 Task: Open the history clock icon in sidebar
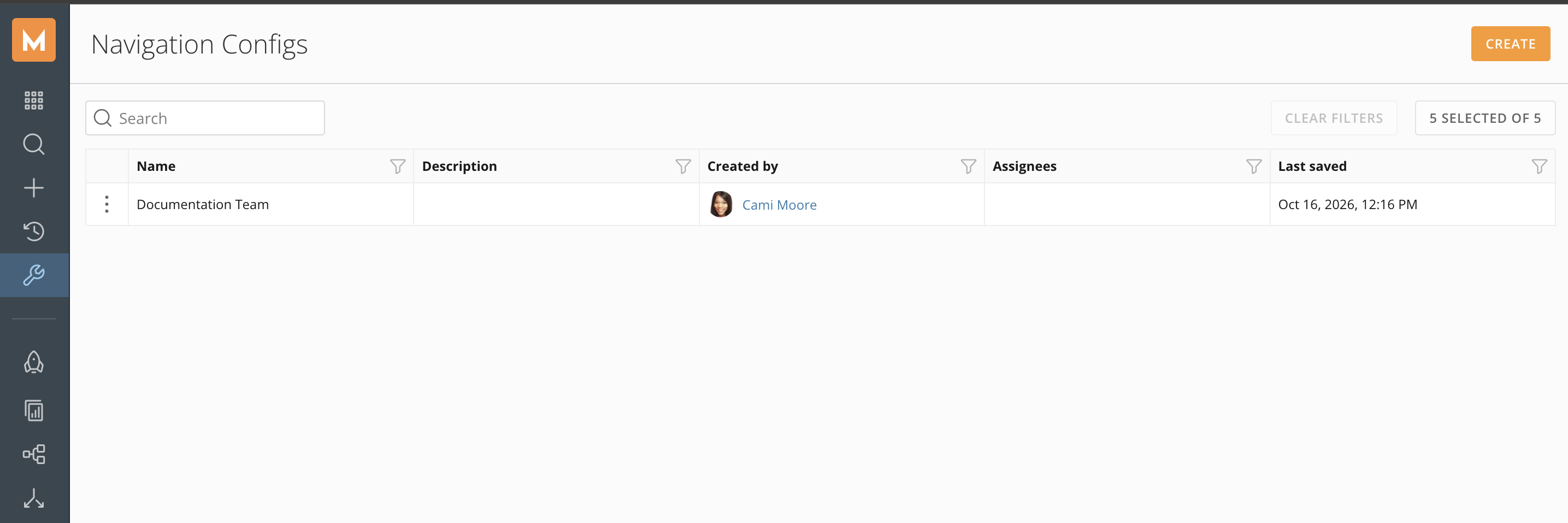pyautogui.click(x=34, y=231)
